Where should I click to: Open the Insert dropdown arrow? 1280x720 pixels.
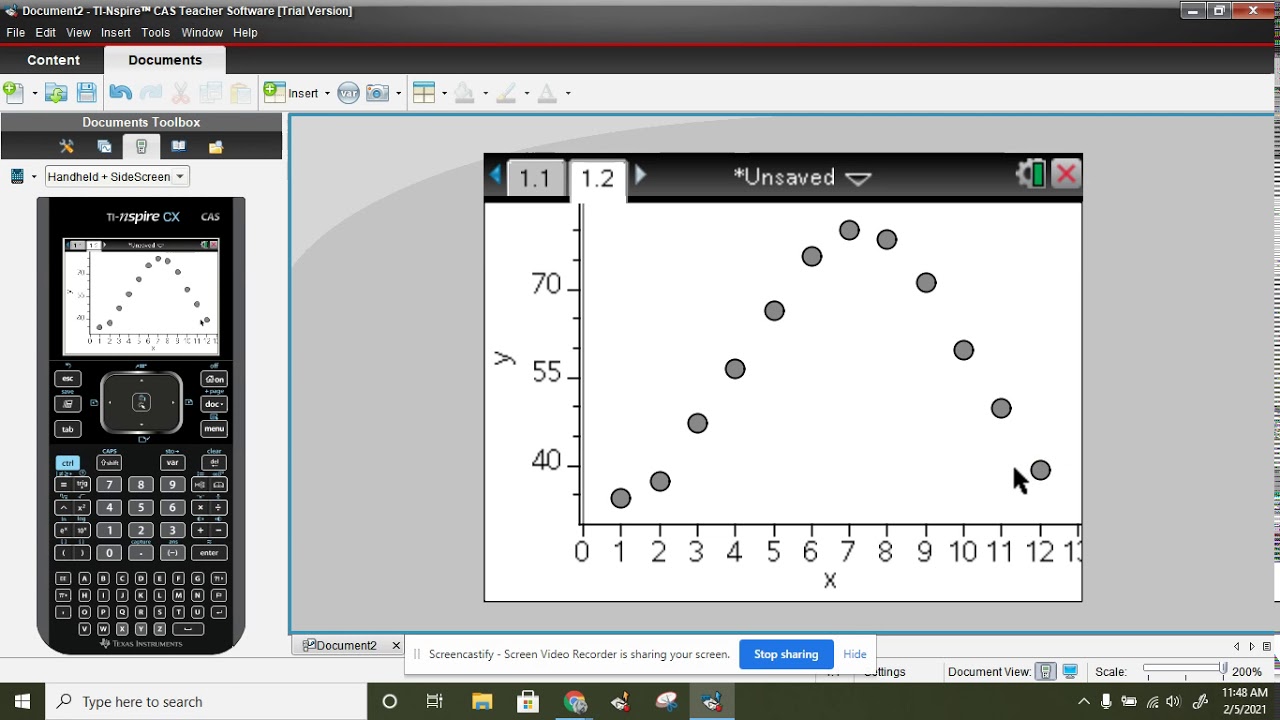point(327,94)
